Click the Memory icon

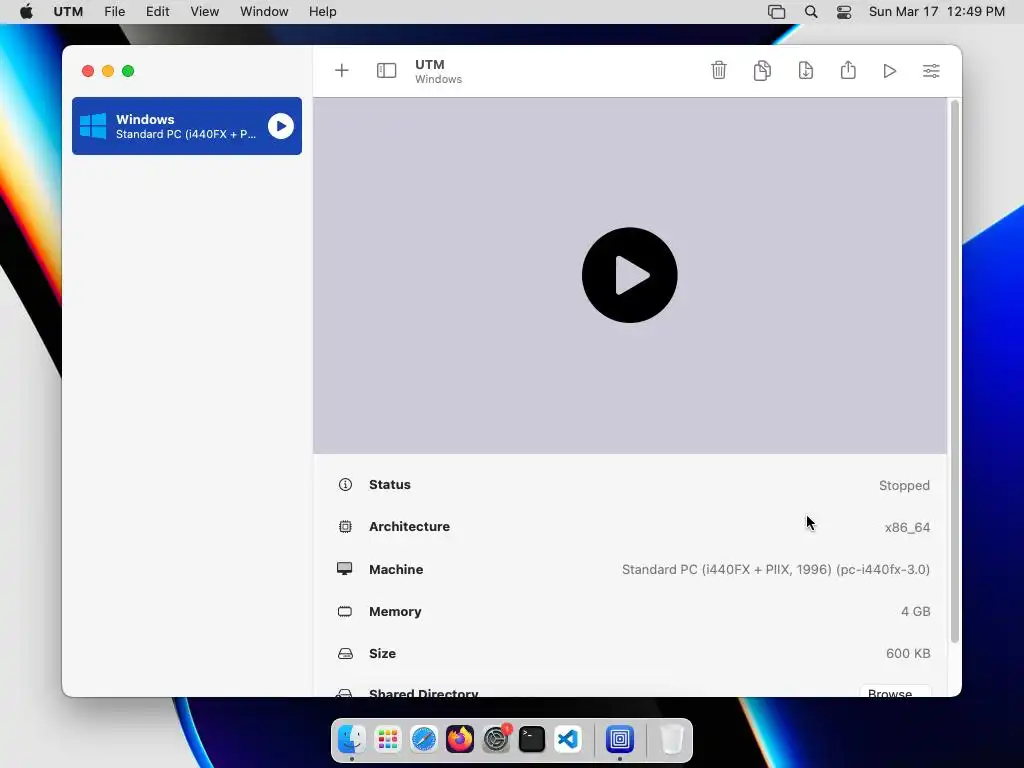coord(345,611)
